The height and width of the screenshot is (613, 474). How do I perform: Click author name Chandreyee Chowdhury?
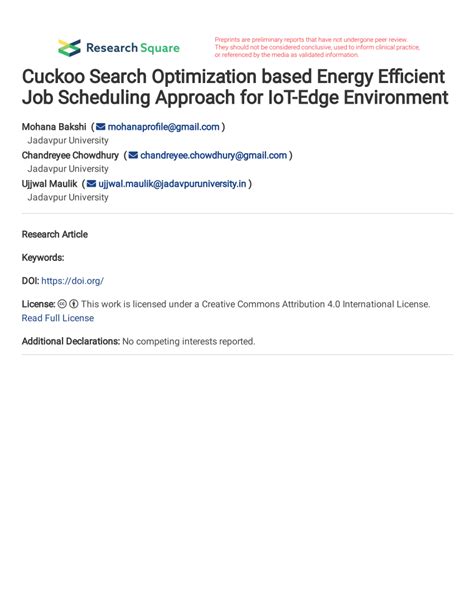(x=70, y=156)
